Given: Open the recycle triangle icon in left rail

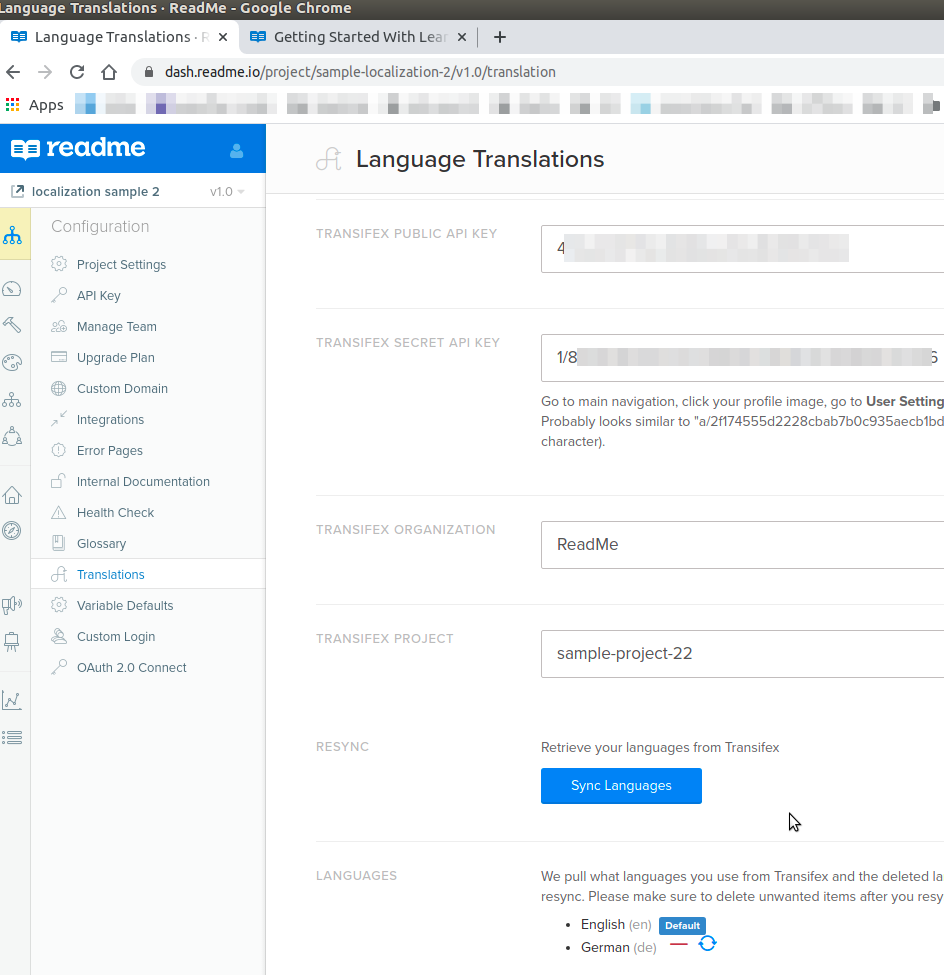Looking at the screenshot, I should click(x=12, y=437).
